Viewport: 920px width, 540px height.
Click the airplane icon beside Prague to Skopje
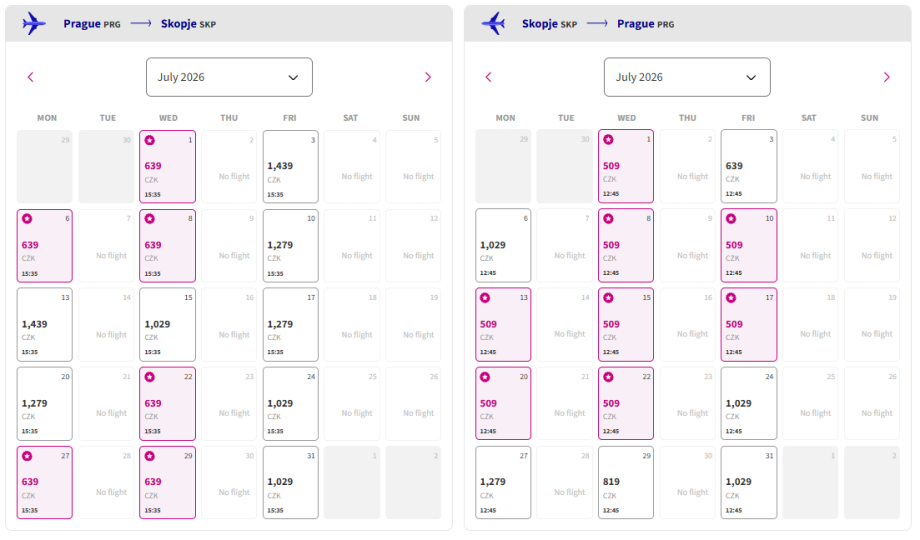click(34, 23)
